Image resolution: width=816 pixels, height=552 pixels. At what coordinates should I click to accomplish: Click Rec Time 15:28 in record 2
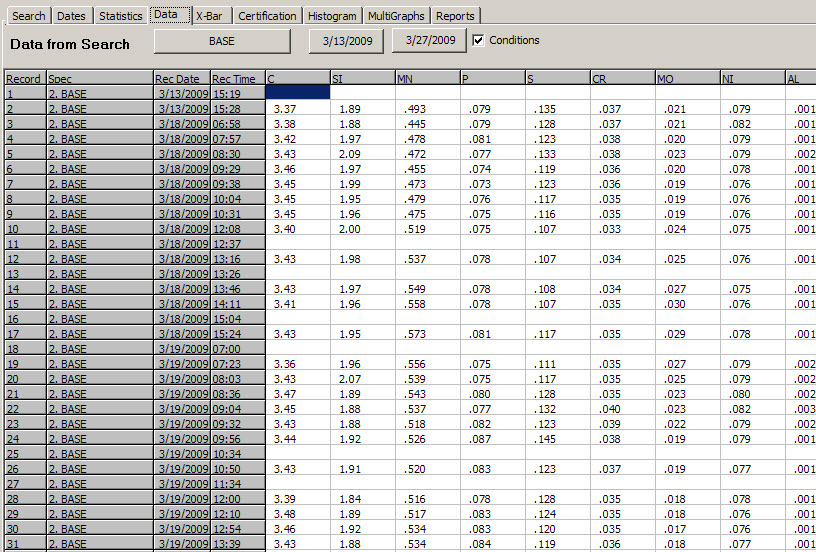point(238,109)
